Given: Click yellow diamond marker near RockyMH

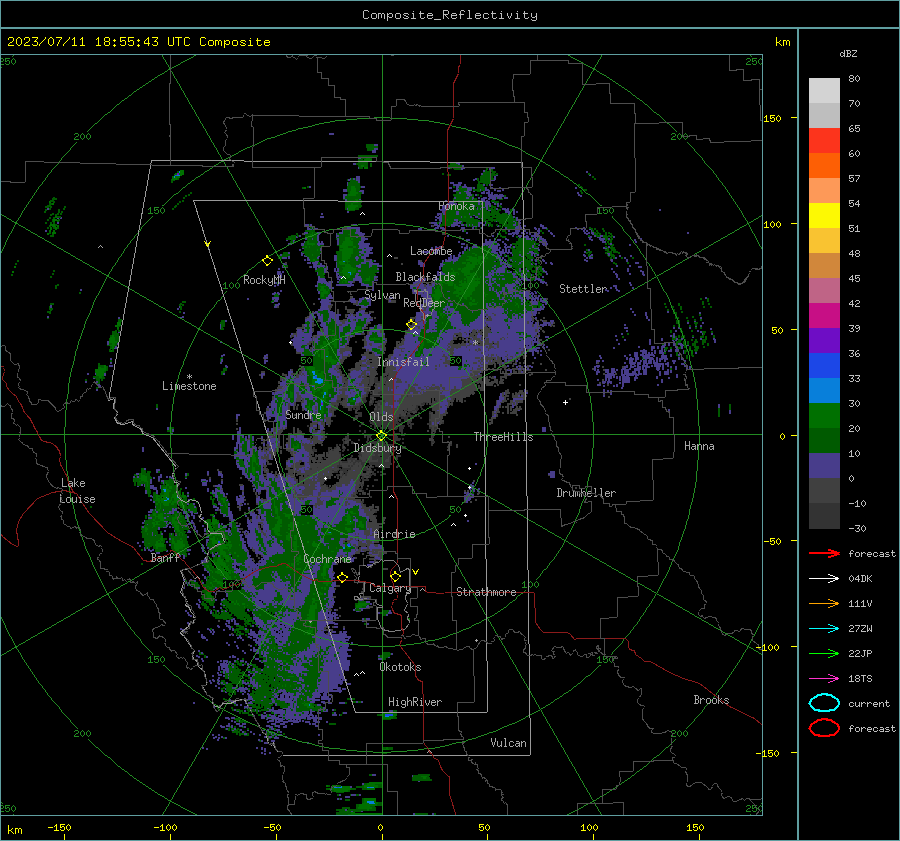Looking at the screenshot, I should pos(267,261).
